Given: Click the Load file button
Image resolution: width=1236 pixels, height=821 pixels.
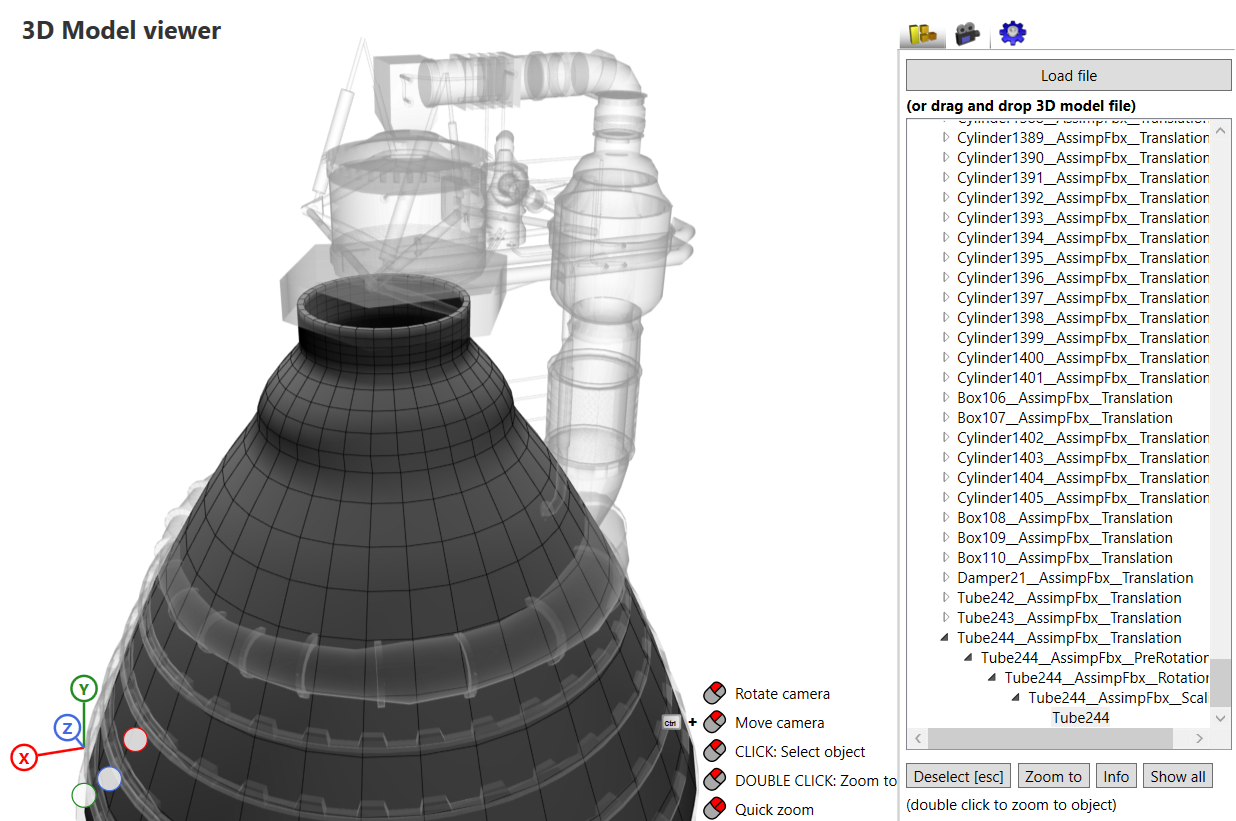Looking at the screenshot, I should click(1069, 75).
